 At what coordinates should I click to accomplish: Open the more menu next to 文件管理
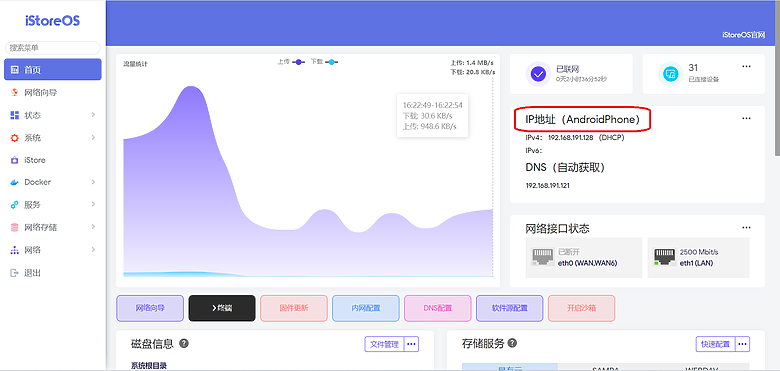(x=412, y=344)
